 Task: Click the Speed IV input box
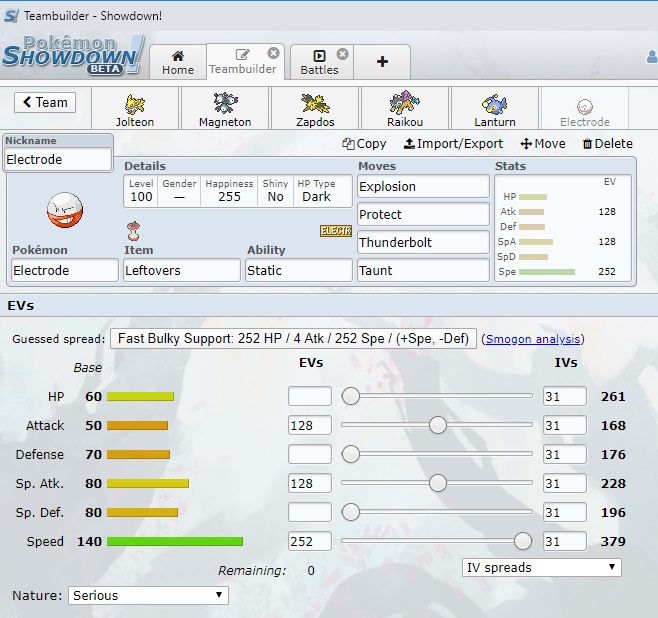coord(565,541)
